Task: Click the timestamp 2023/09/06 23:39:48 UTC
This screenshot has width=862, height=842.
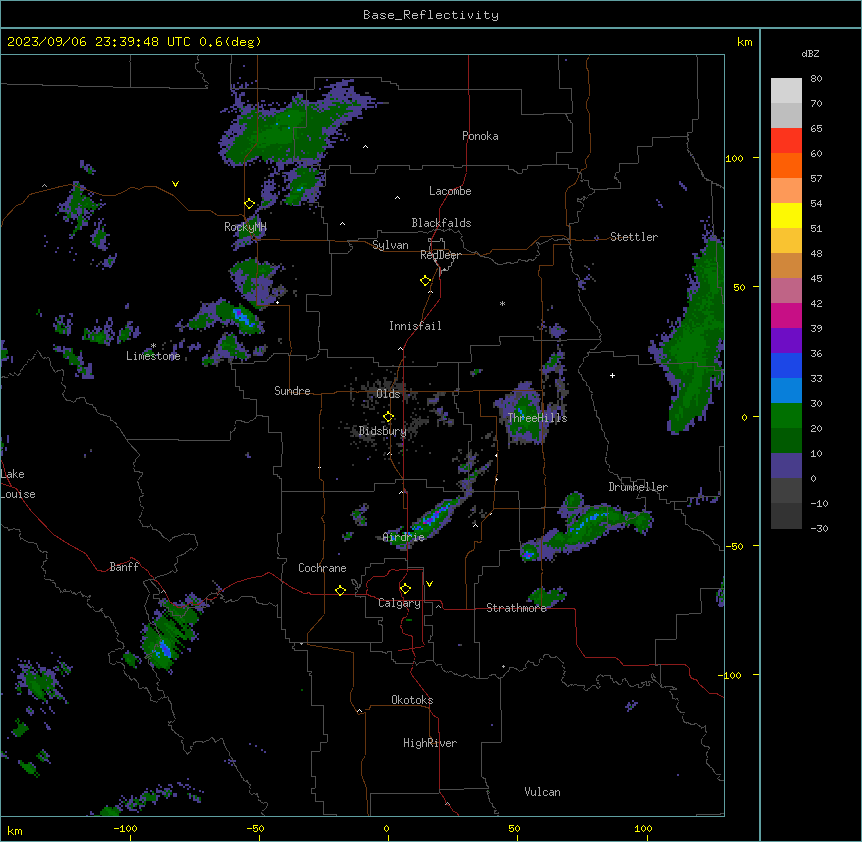Action: click(99, 42)
